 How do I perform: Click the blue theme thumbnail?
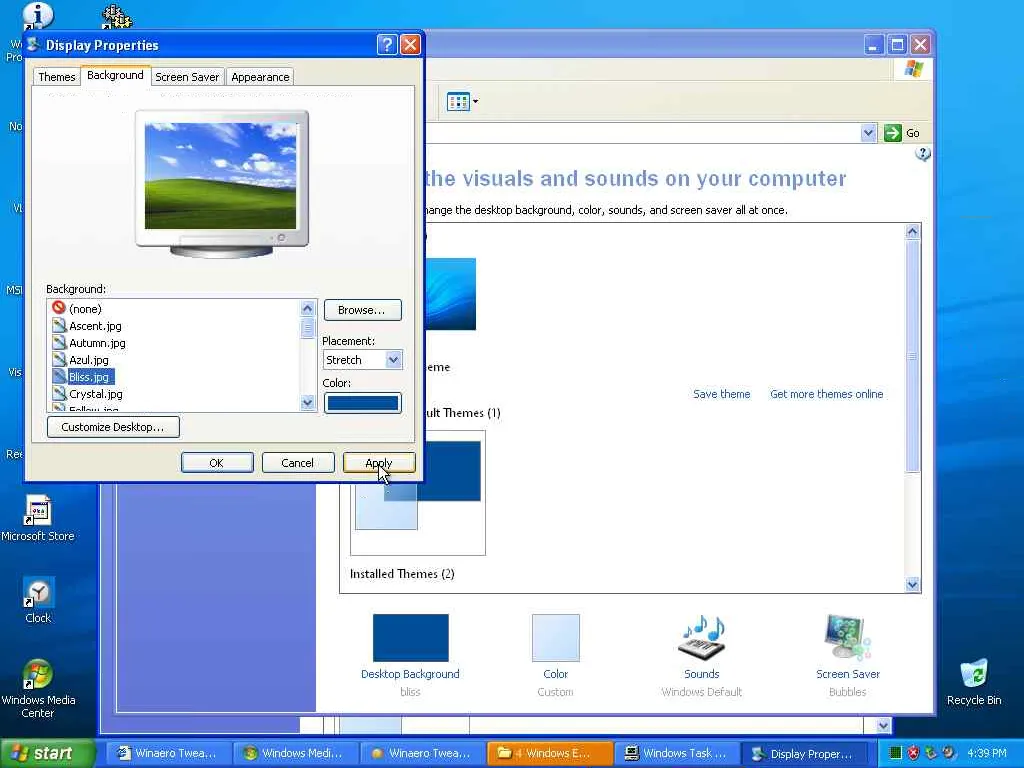451,294
